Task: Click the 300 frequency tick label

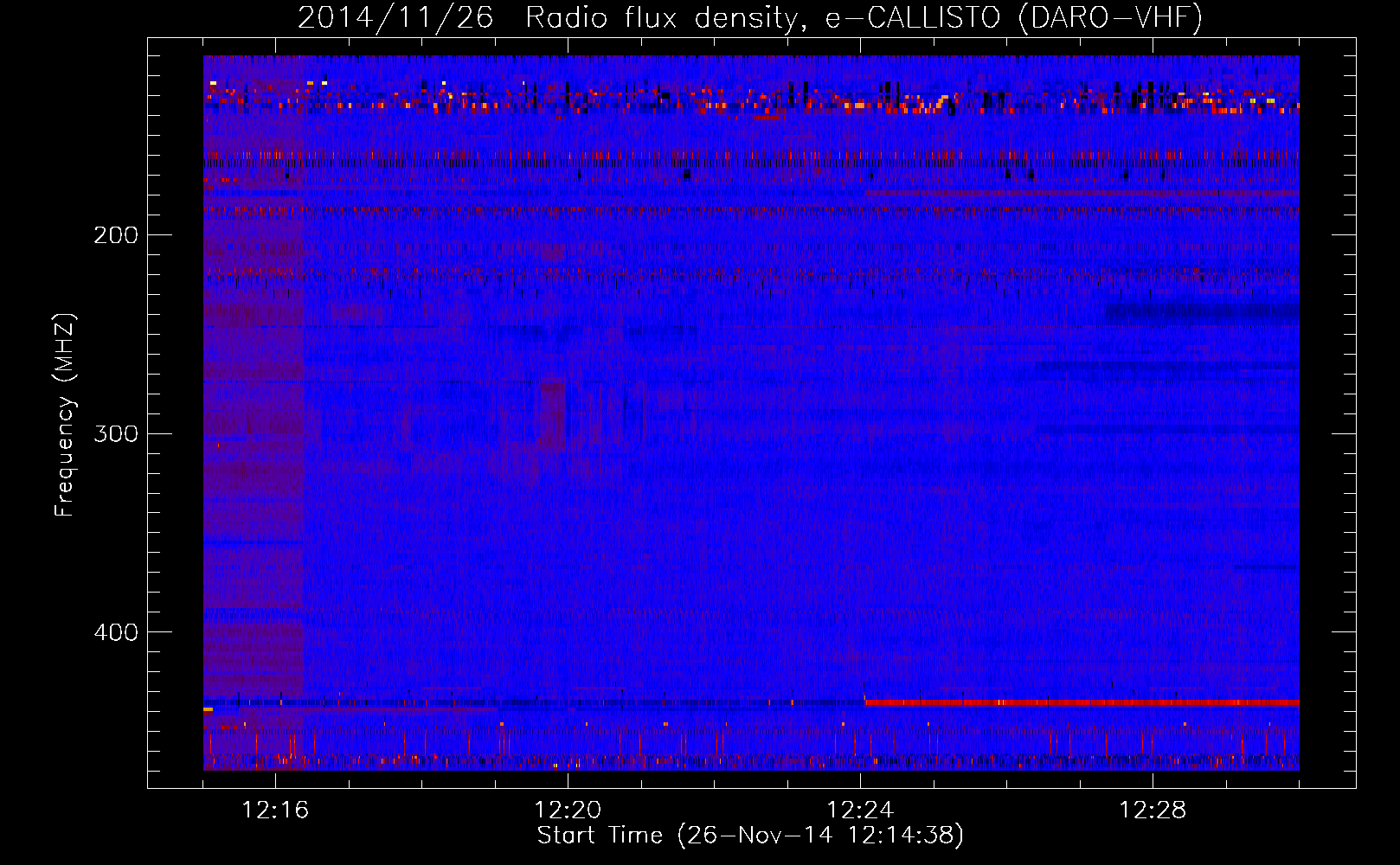Action: [x=116, y=433]
